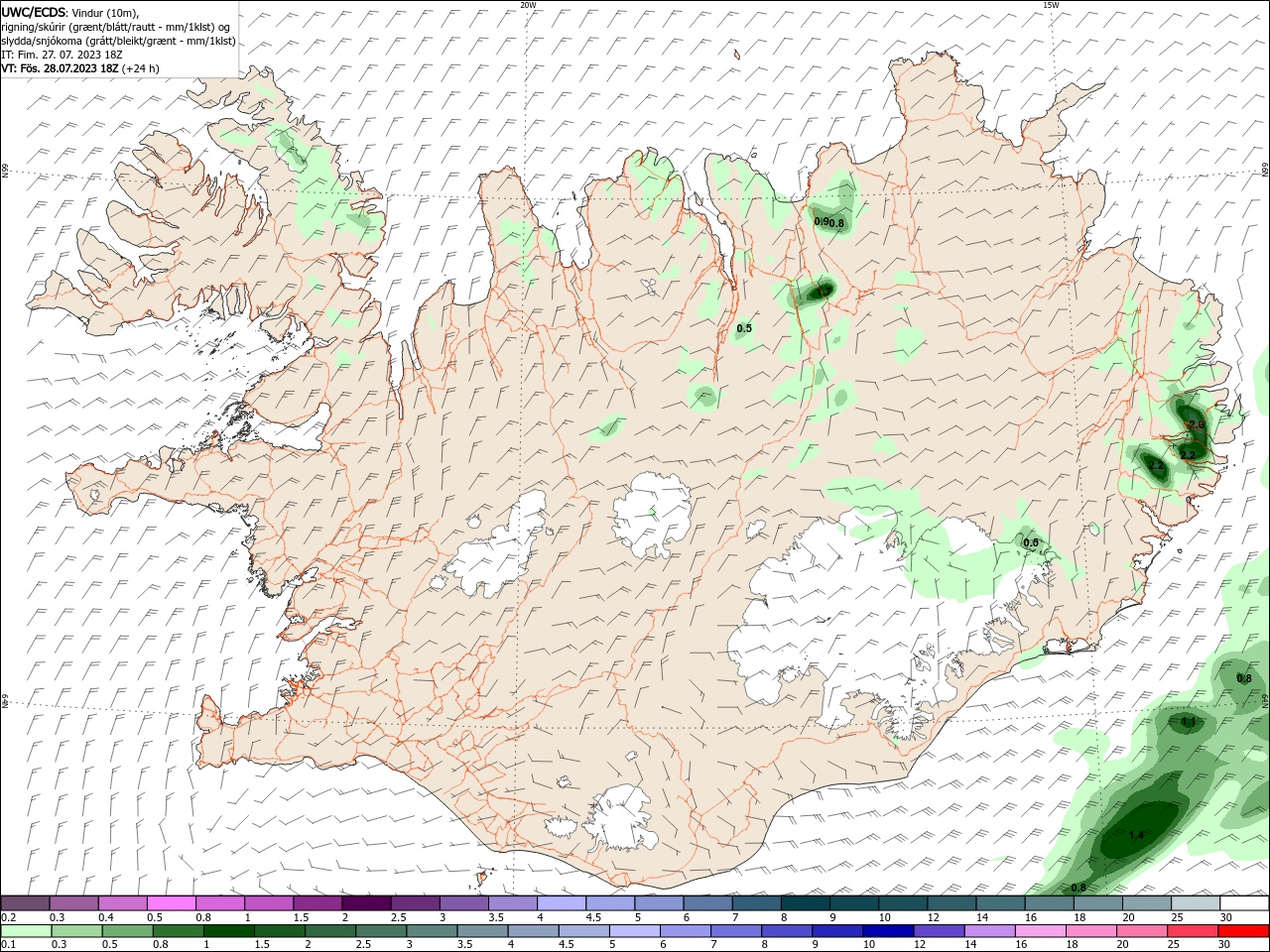Click the 'rigning/skúrir' legend description line
Image resolution: width=1270 pixels, height=952 pixels.
pos(117,26)
